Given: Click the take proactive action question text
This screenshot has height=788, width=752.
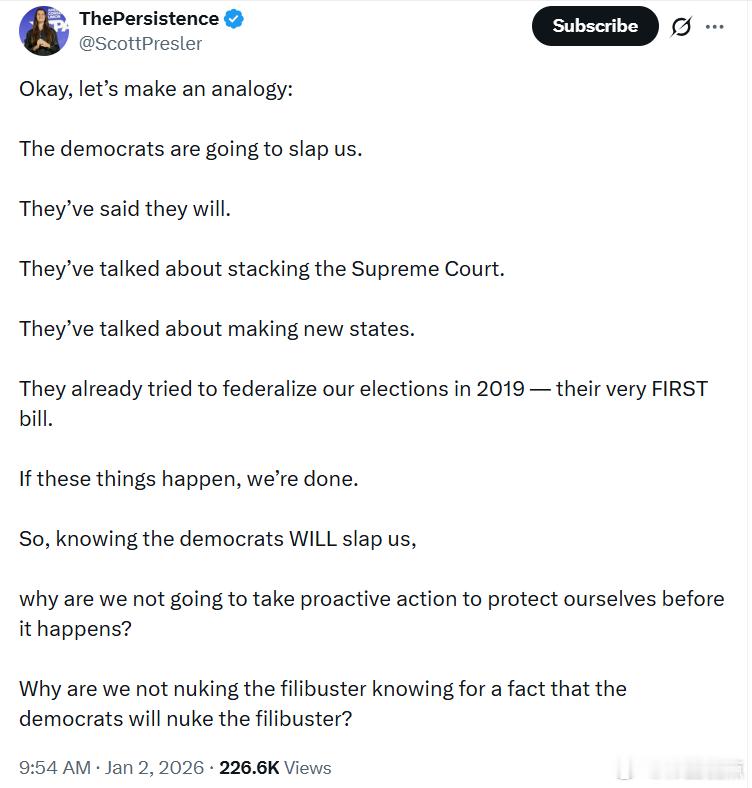Looking at the screenshot, I should click(371, 614).
